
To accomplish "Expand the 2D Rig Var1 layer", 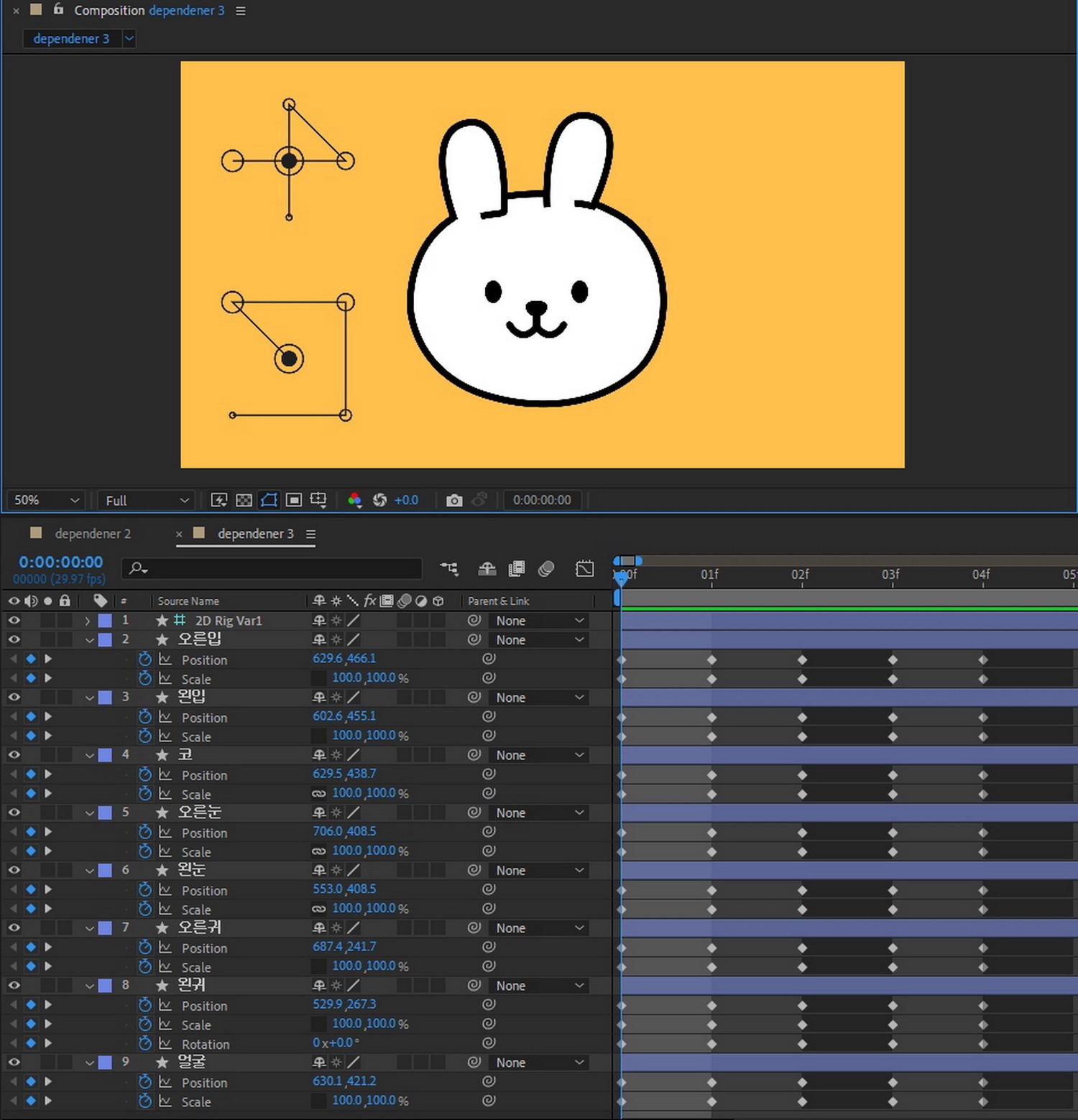I will pos(88,621).
